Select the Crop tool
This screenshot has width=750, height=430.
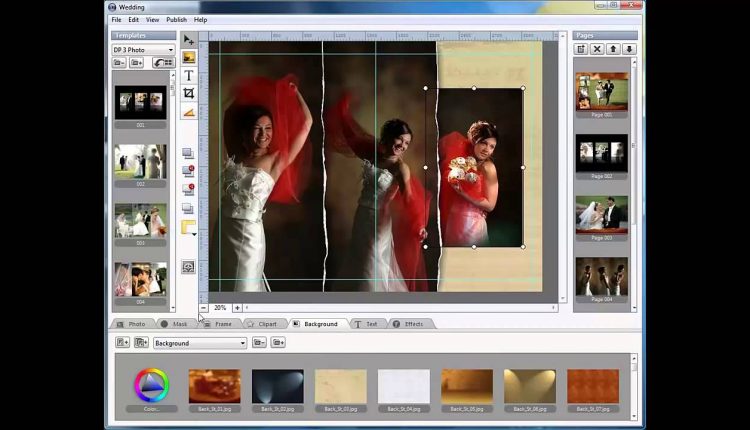(188, 93)
